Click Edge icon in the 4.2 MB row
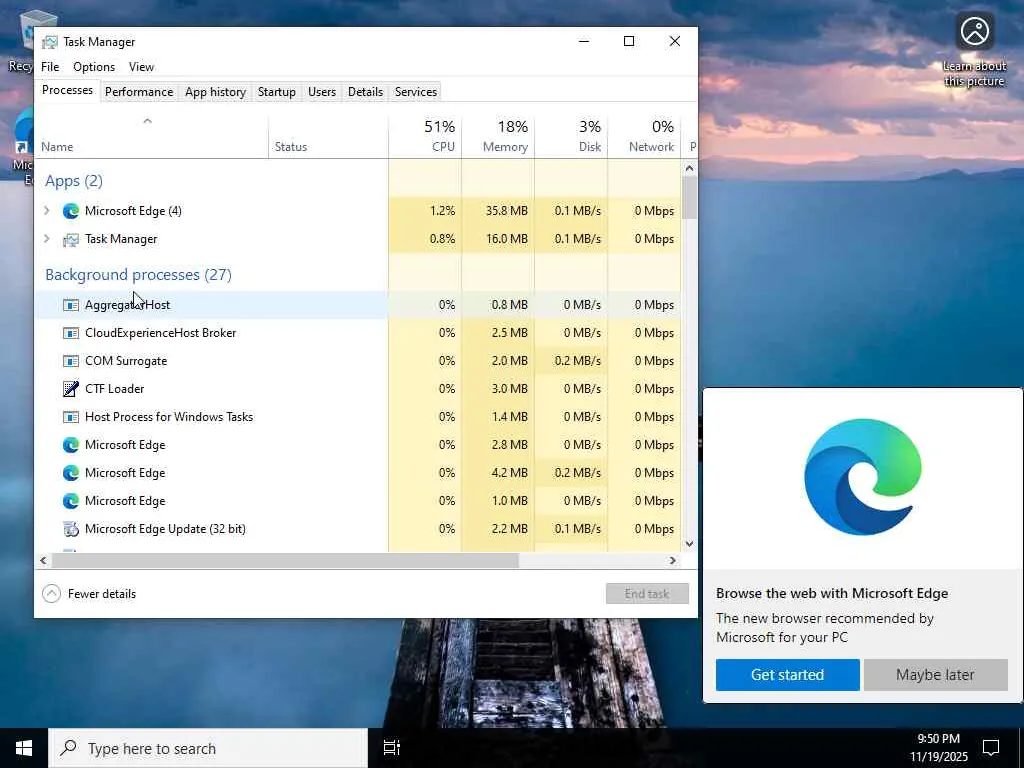Image resolution: width=1024 pixels, height=768 pixels. pos(71,473)
